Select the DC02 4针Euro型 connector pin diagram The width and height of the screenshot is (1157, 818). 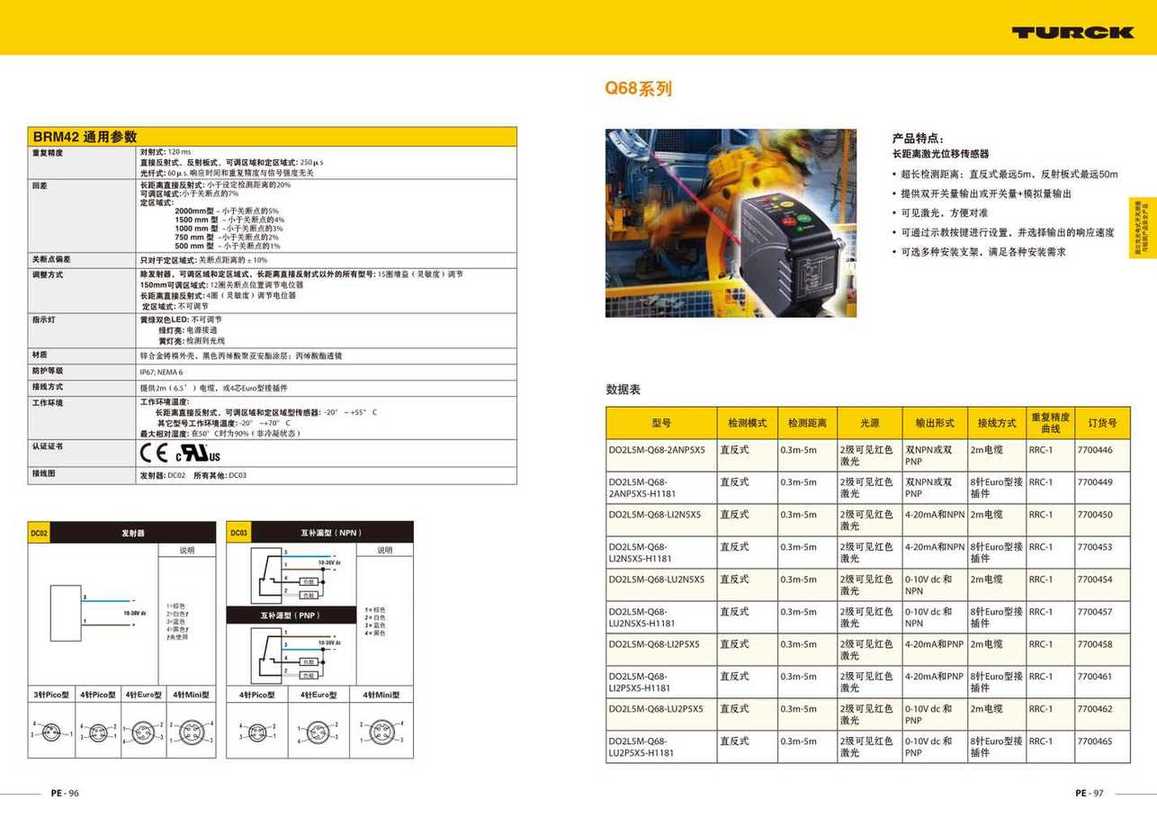tap(143, 732)
